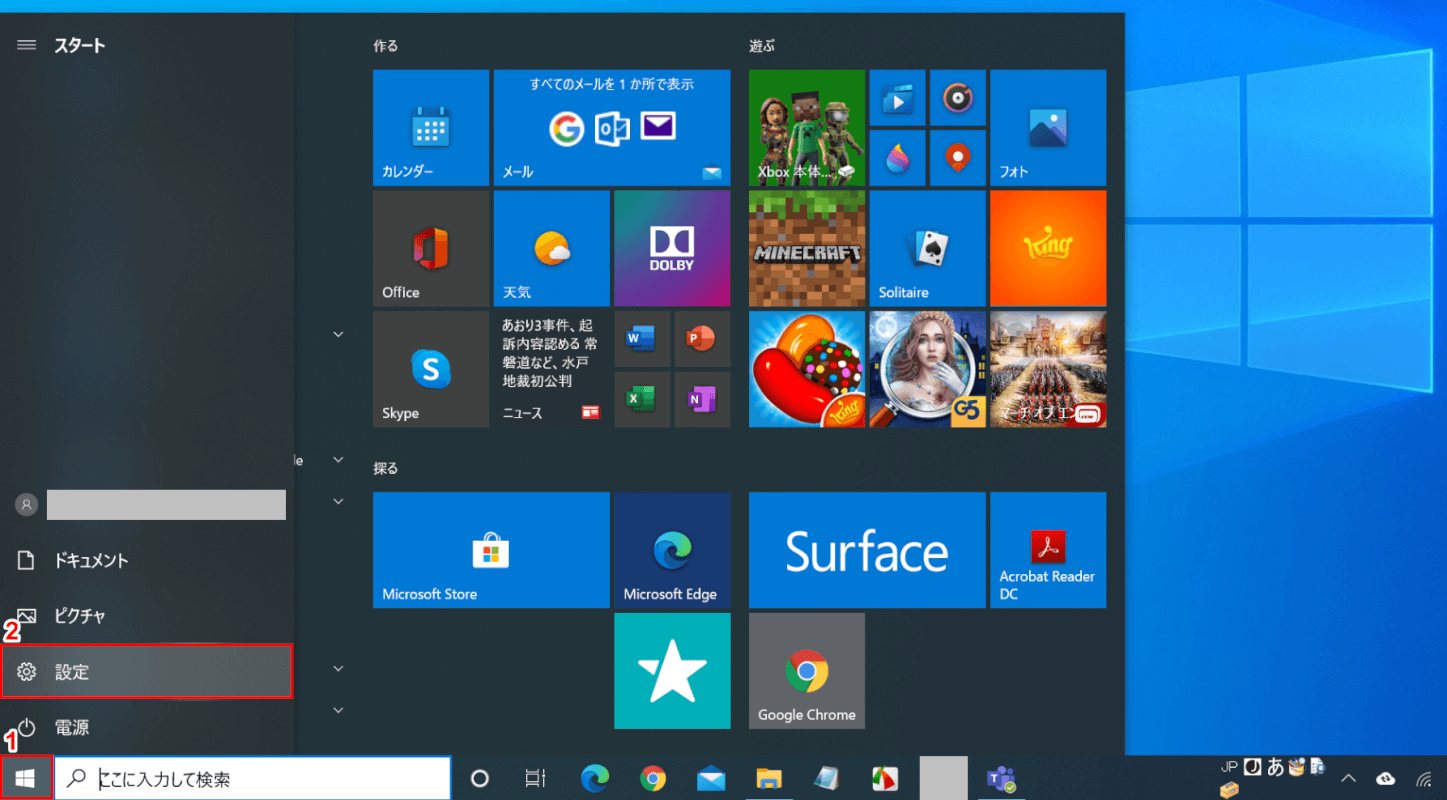This screenshot has width=1447, height=800.
Task: Open Edge from the taskbar
Action: point(596,778)
